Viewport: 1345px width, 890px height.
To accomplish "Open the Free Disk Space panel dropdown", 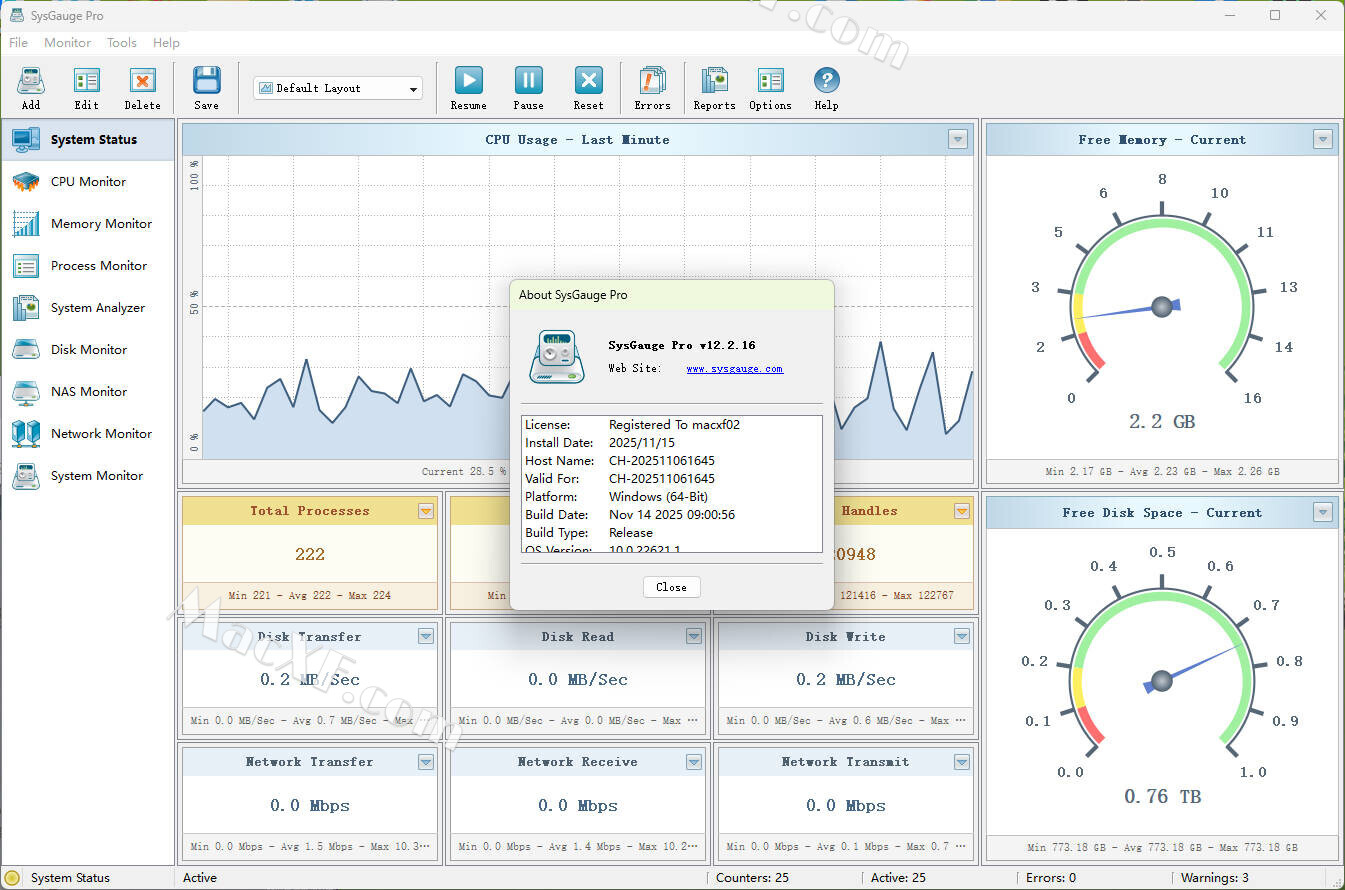I will coord(1323,513).
